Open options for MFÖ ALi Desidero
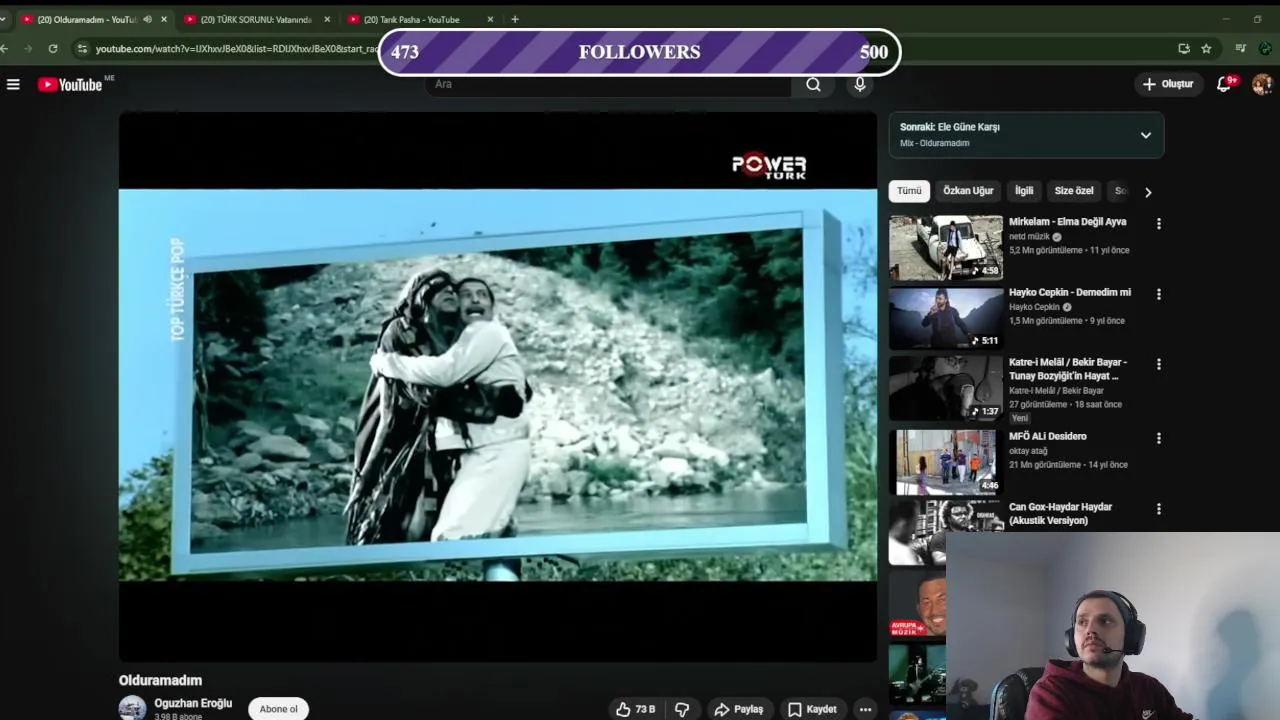 (1159, 438)
